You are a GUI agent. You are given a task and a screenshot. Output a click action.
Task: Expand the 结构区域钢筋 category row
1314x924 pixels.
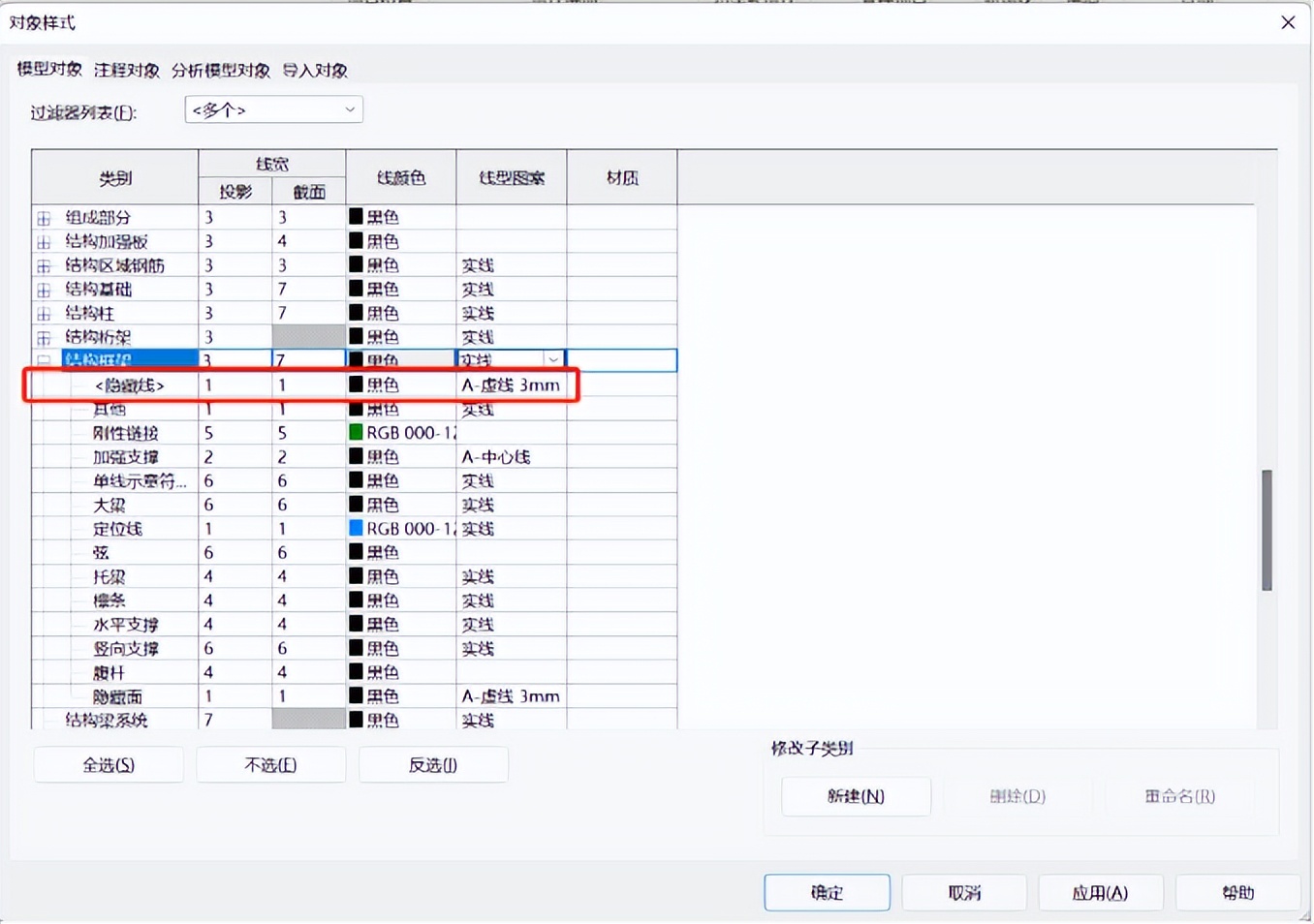44,265
